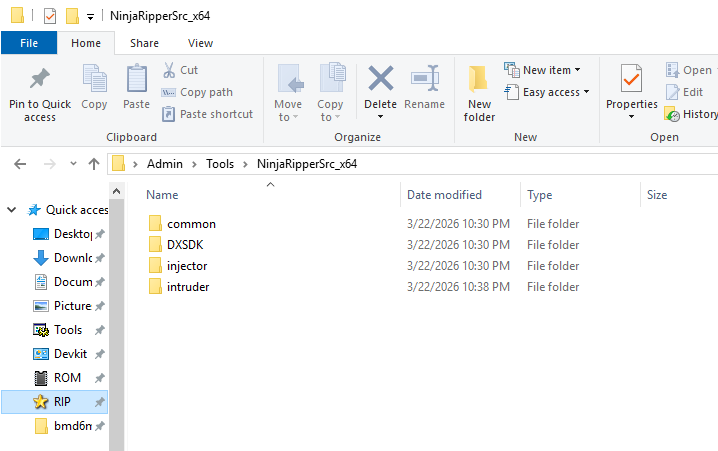Image resolution: width=718 pixels, height=451 pixels.
Task: Collapse the Quick access tree node
Action: [x=12, y=210]
